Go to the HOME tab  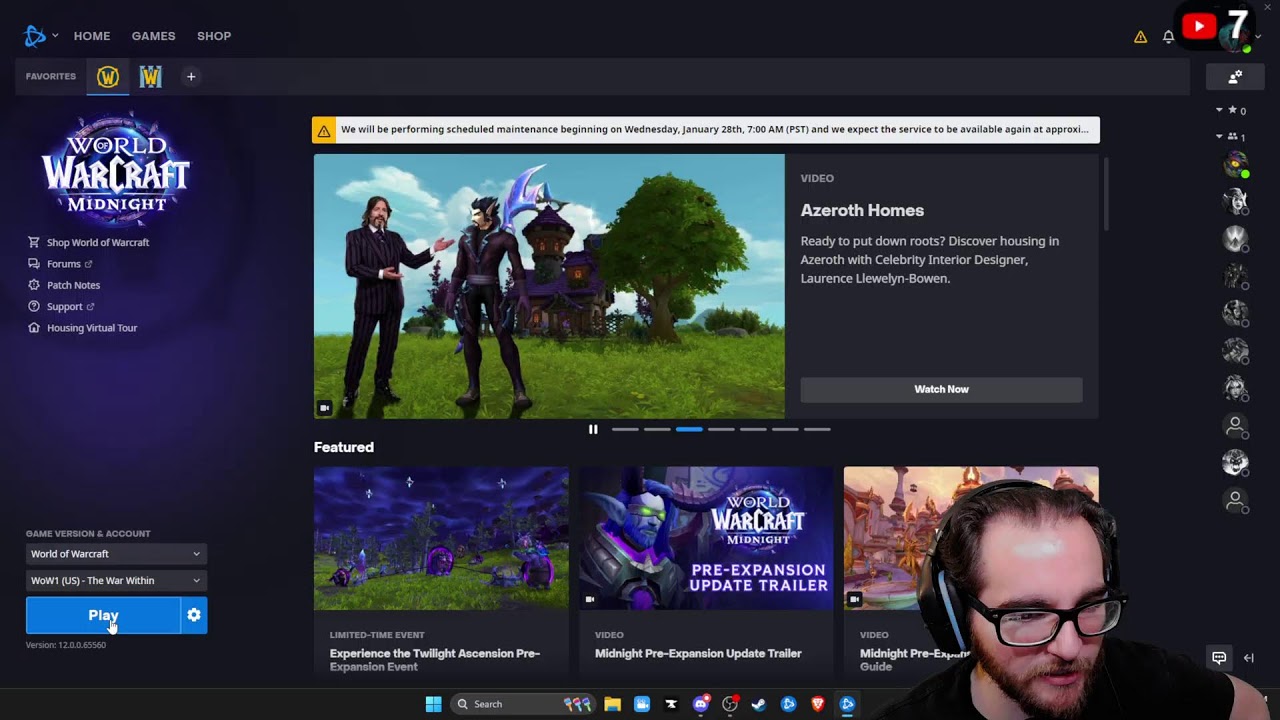(92, 36)
